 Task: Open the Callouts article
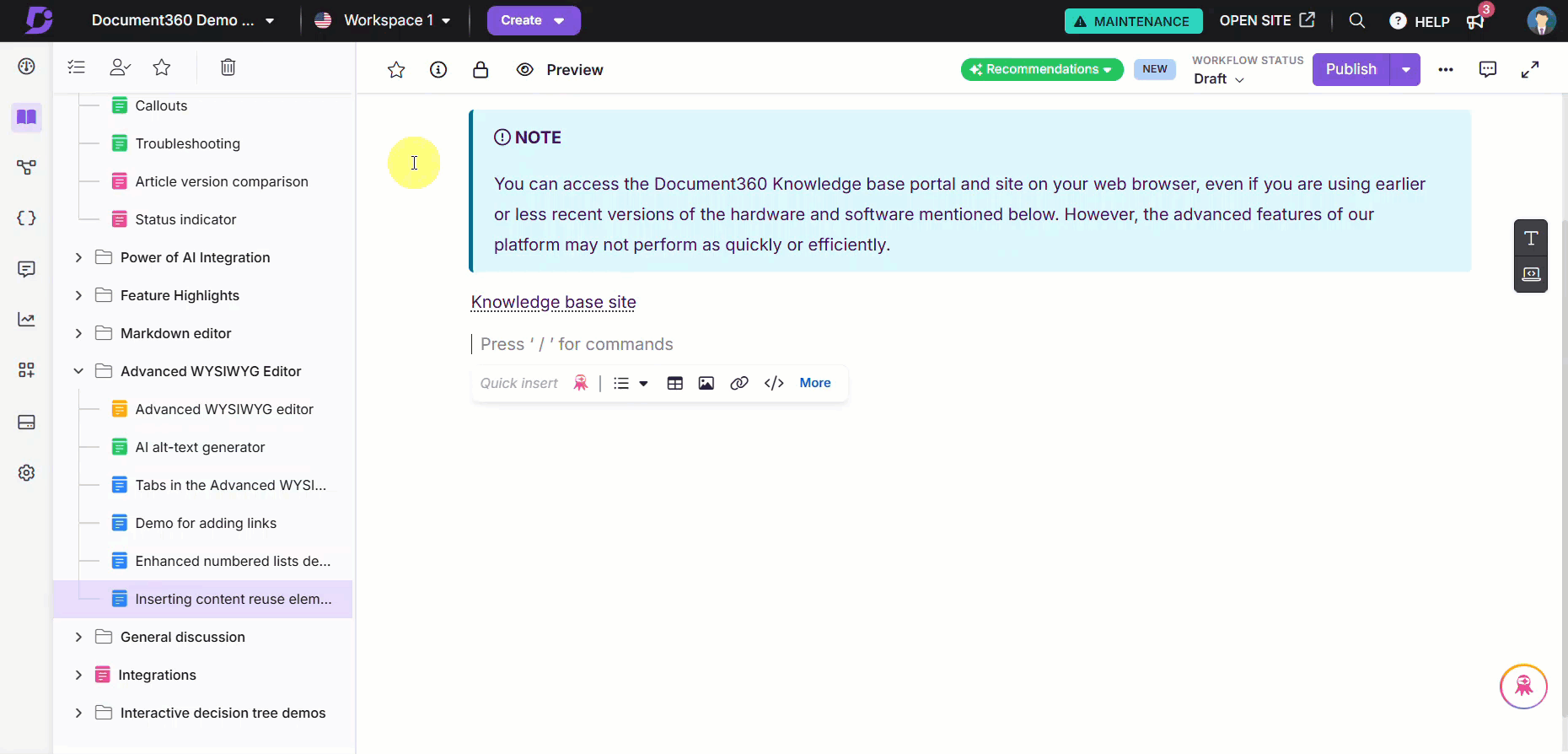click(x=161, y=106)
